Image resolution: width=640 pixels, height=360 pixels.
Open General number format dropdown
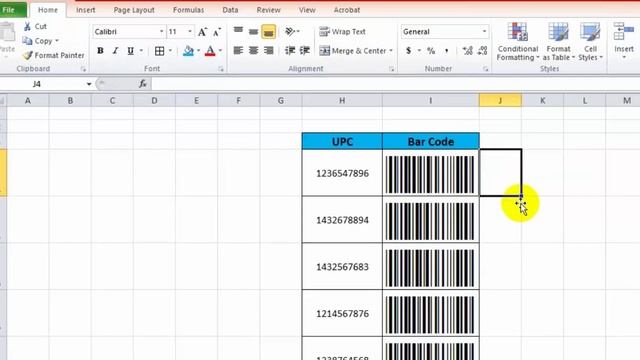pyautogui.click(x=484, y=31)
